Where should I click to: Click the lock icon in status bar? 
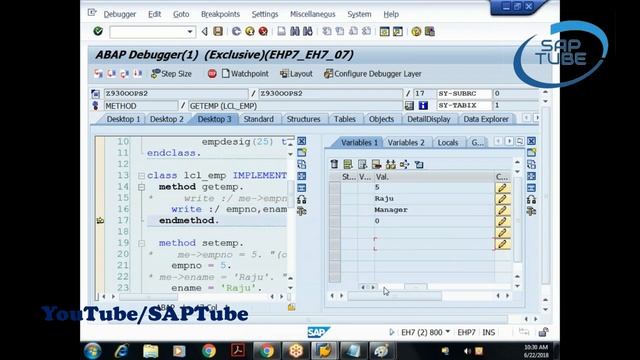point(543,332)
